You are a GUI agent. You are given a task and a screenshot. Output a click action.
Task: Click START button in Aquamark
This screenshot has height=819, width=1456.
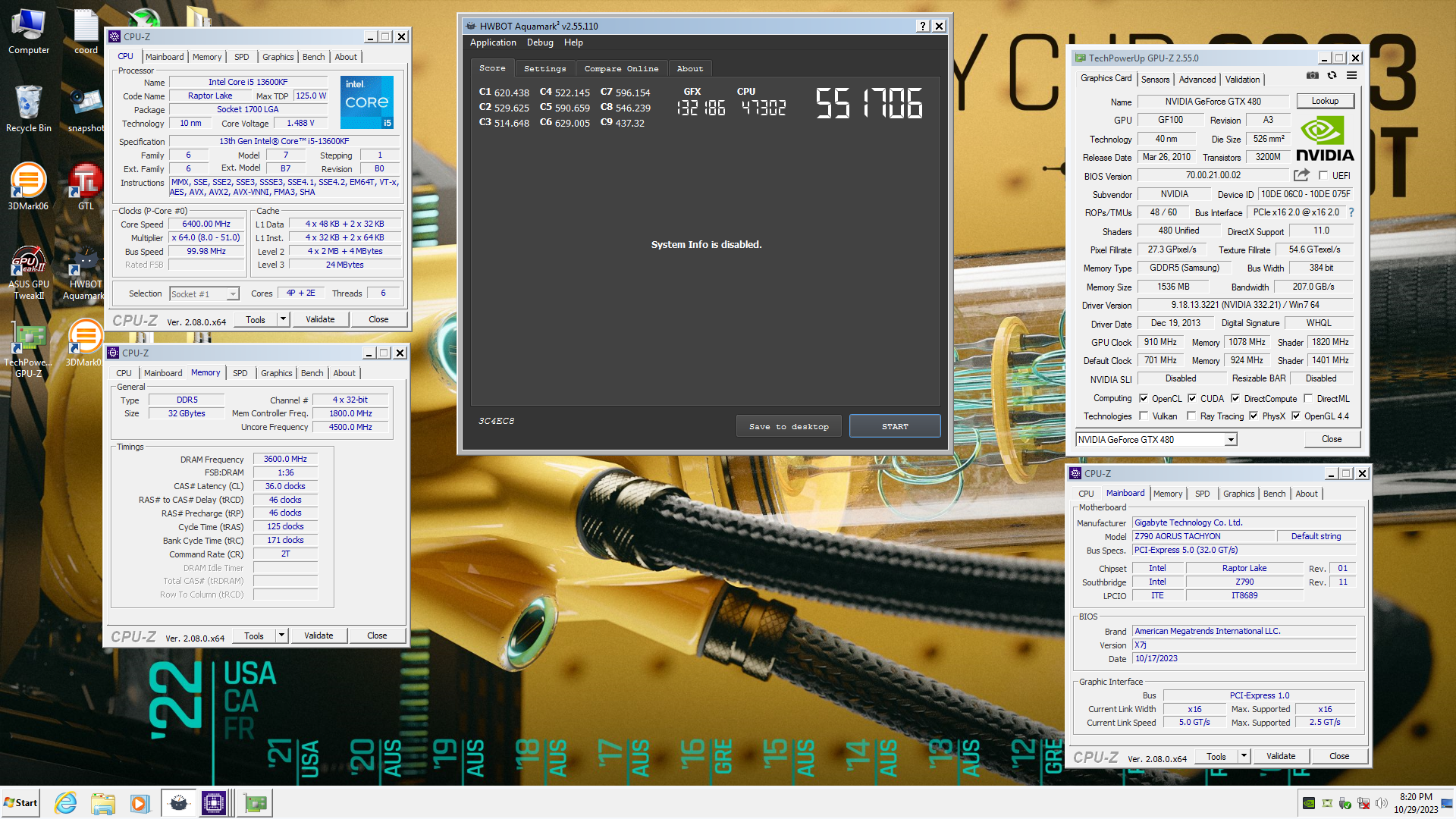[895, 426]
